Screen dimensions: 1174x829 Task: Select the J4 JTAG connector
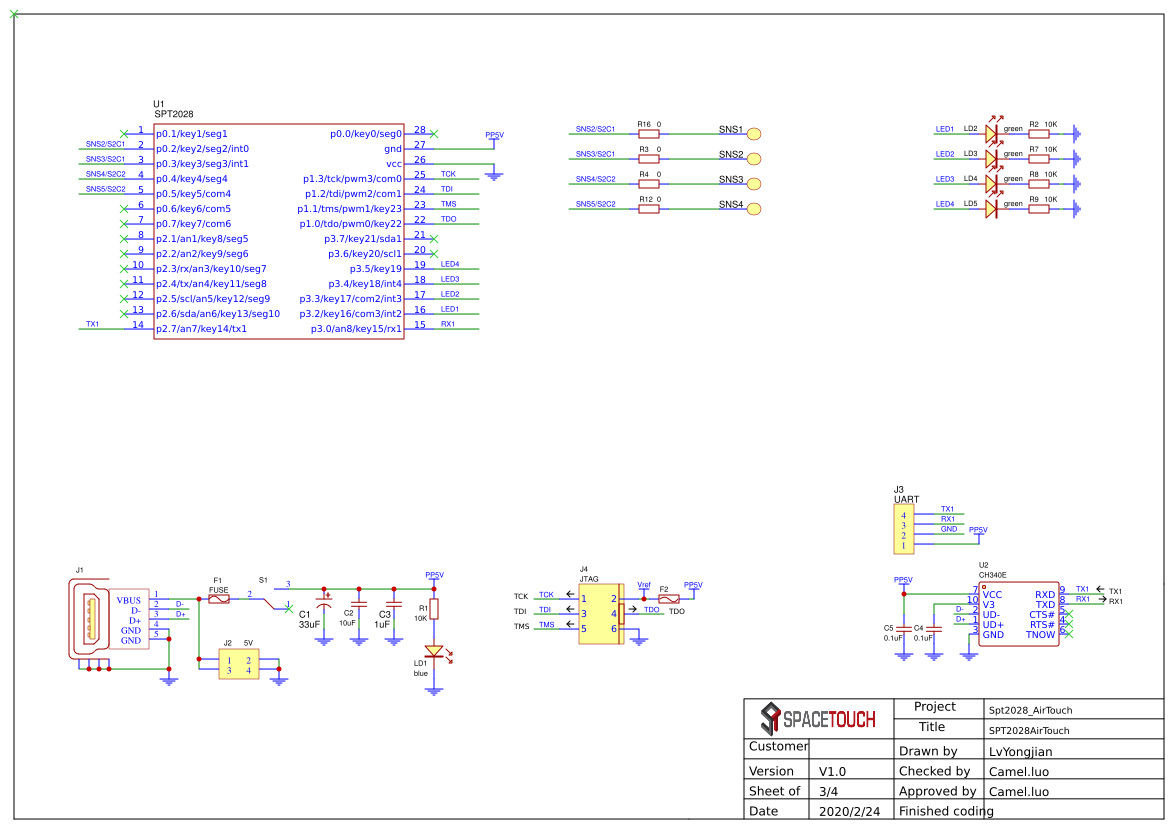click(600, 613)
